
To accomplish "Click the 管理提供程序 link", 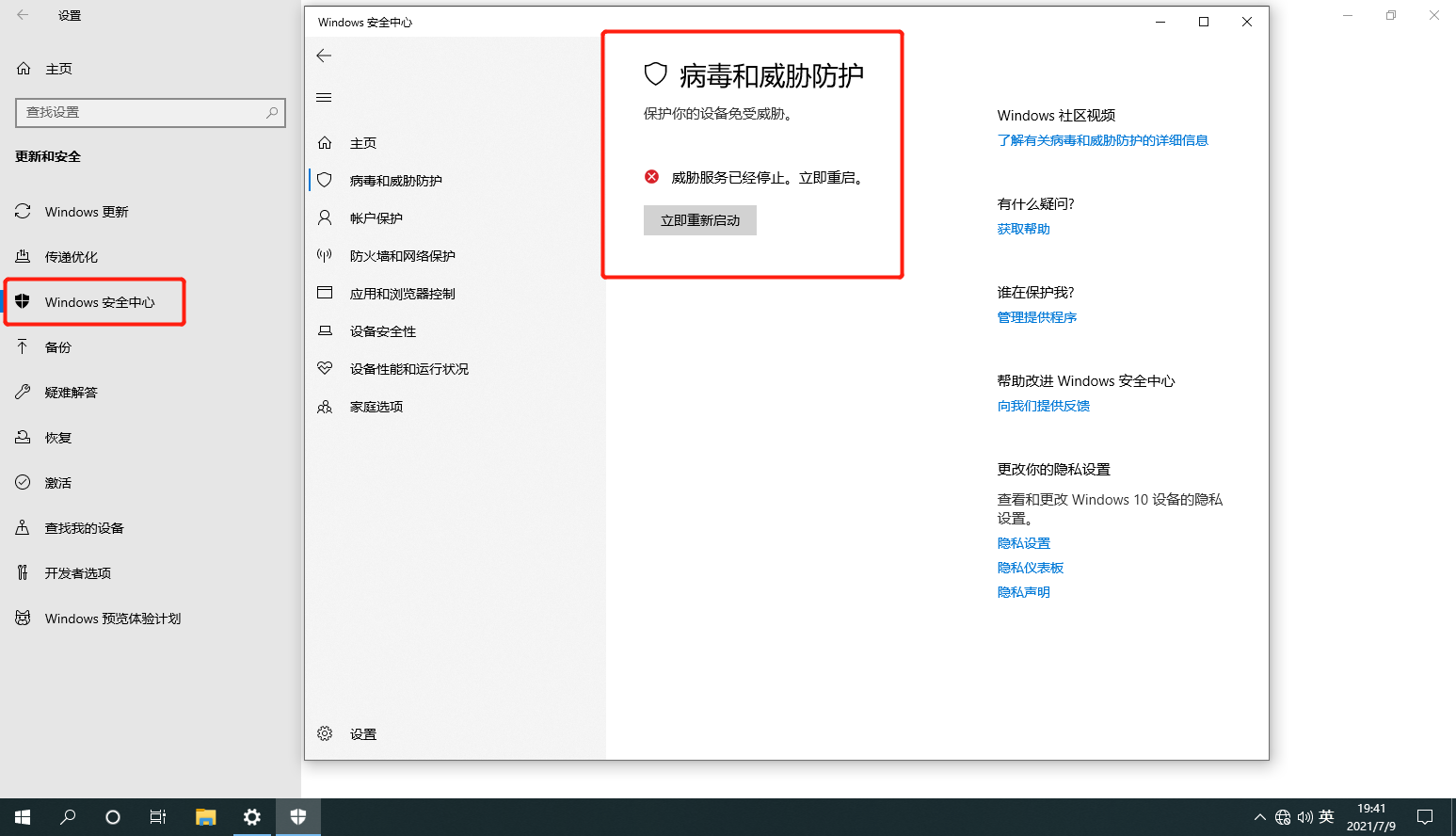I will [x=1036, y=317].
